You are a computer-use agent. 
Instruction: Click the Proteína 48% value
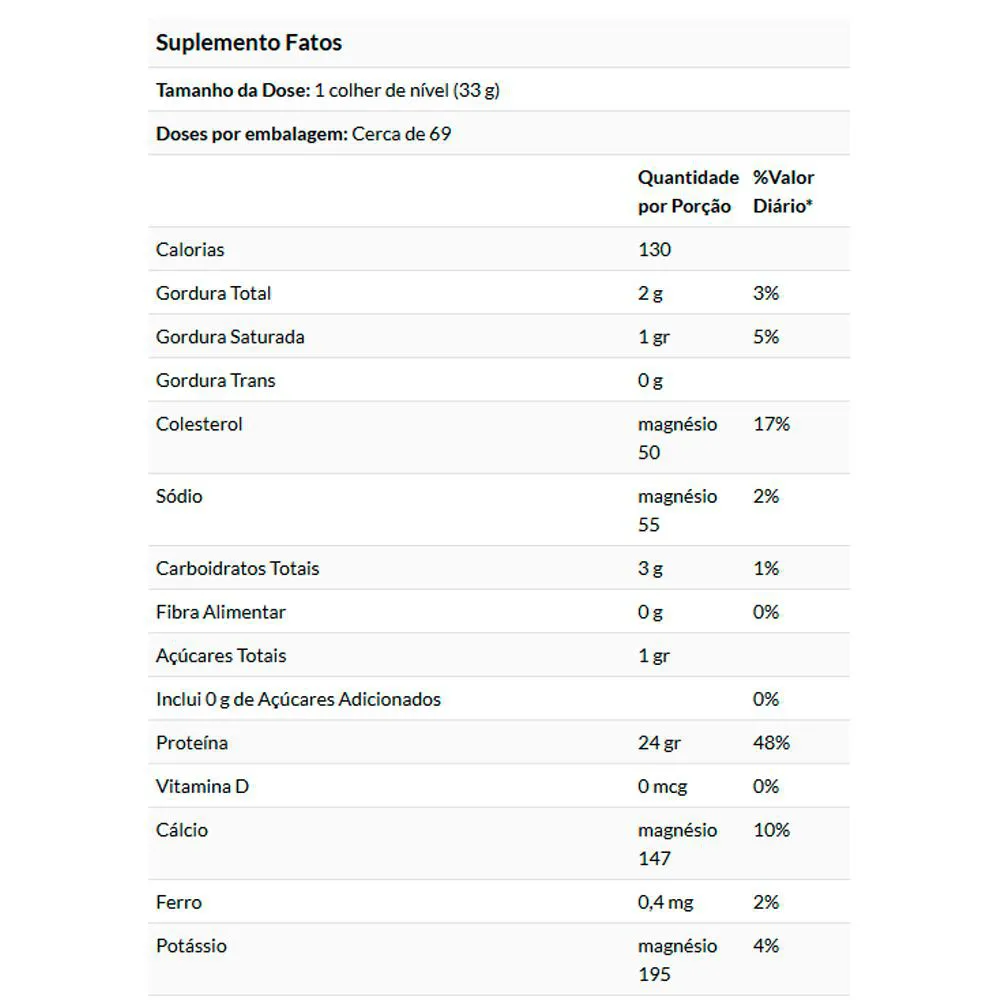tap(772, 742)
